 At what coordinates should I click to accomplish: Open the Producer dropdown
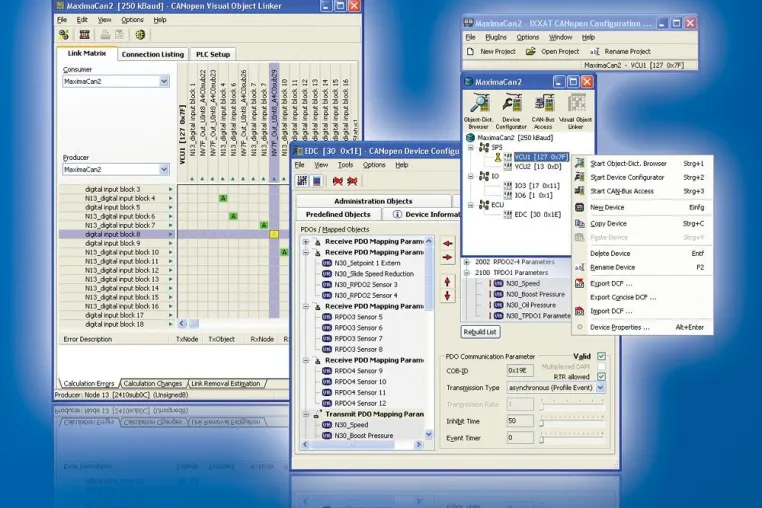164,169
